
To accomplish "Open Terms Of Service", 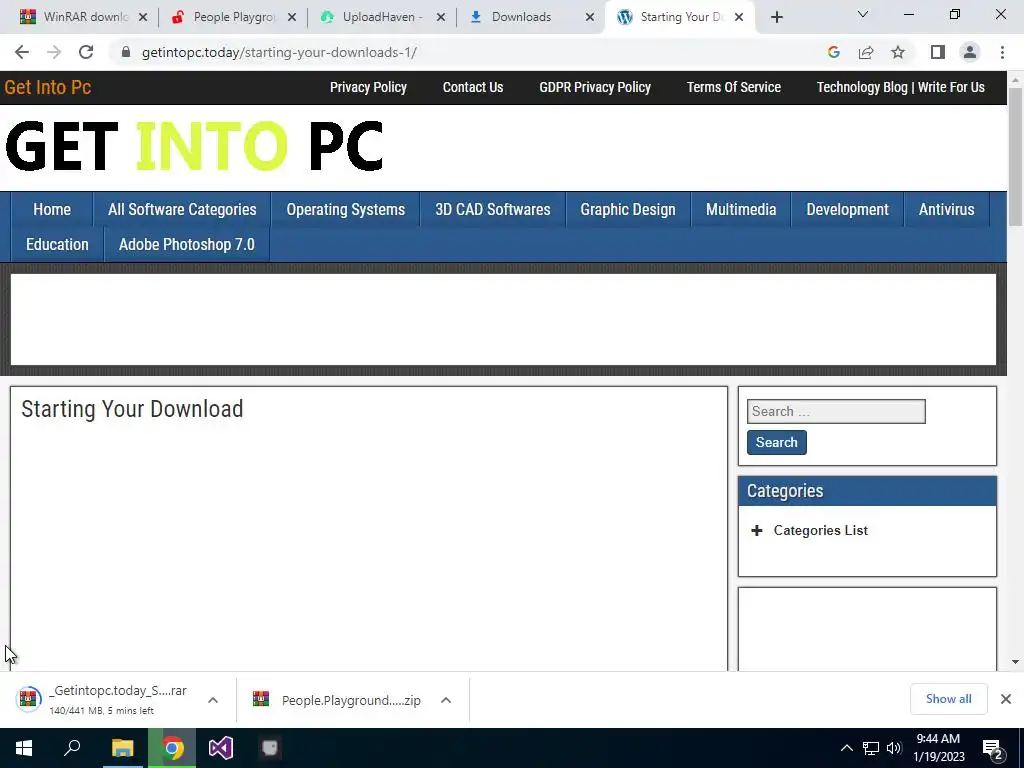I will click(733, 88).
